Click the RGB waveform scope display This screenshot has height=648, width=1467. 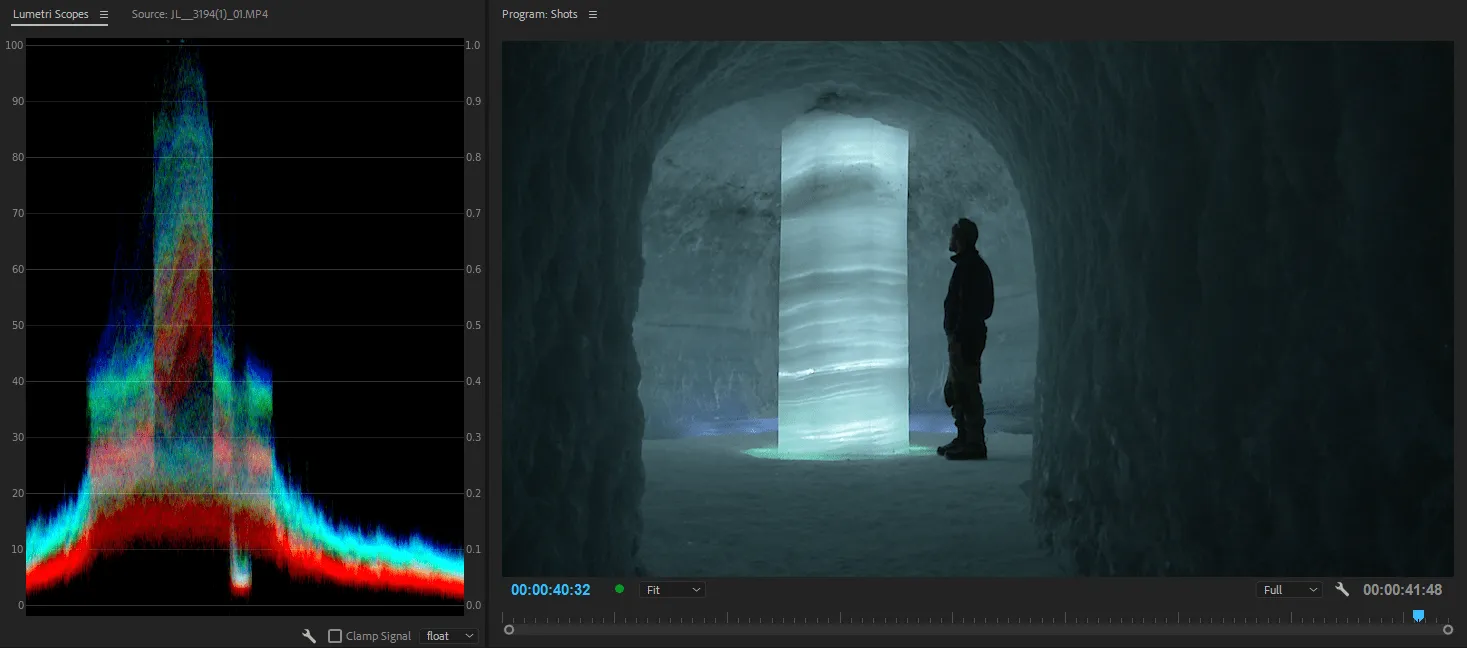click(x=245, y=325)
